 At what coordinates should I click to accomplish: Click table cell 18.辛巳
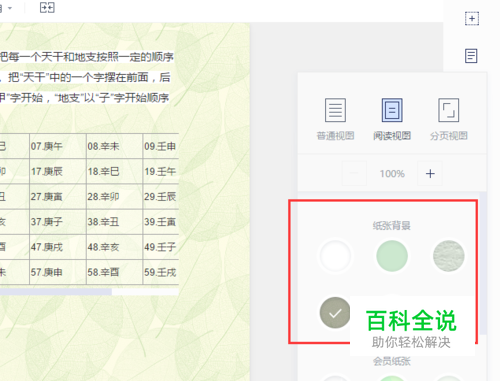tap(114, 171)
